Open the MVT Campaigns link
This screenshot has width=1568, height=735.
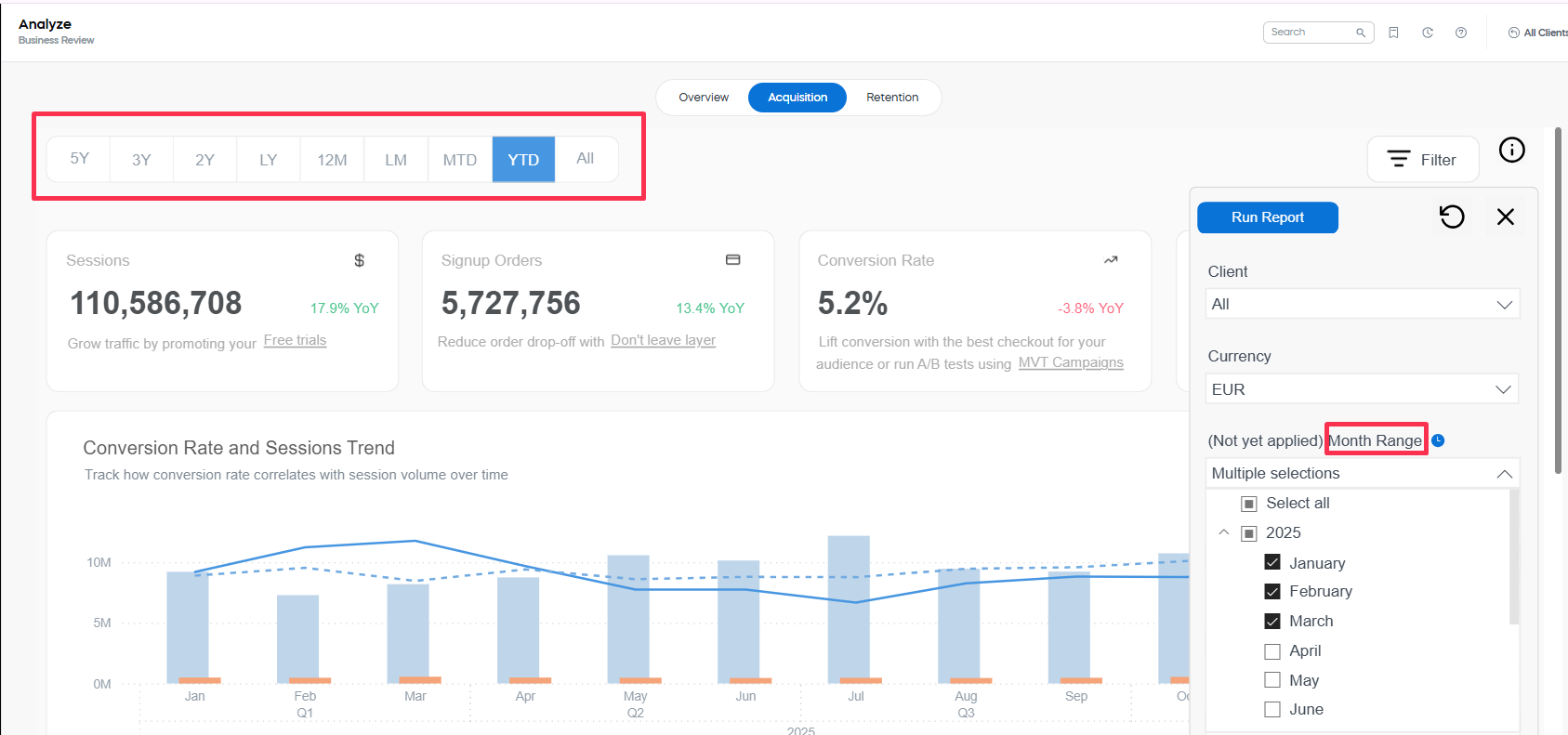[1071, 362]
